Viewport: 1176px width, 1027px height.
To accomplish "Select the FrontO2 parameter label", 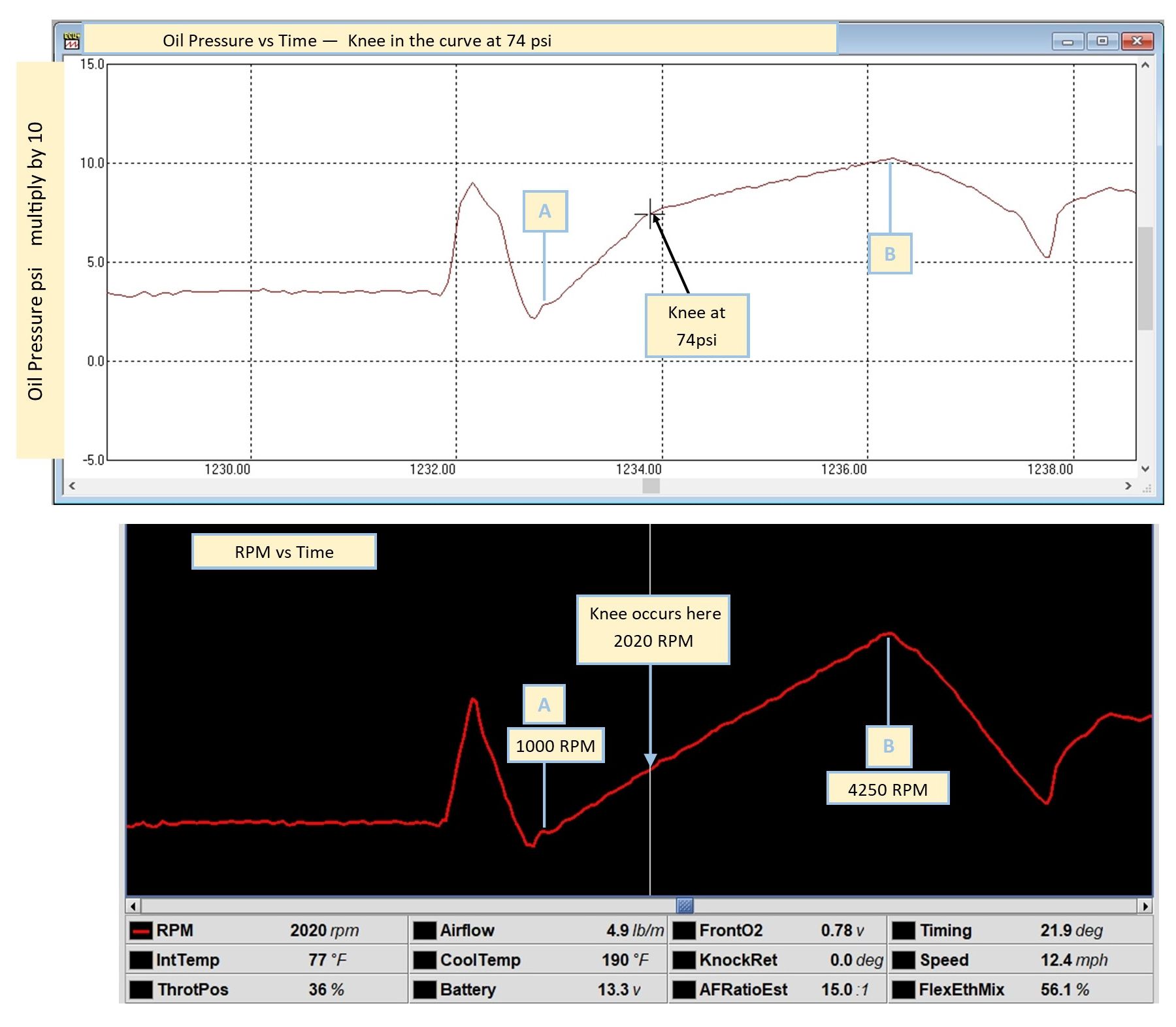I will point(731,930).
